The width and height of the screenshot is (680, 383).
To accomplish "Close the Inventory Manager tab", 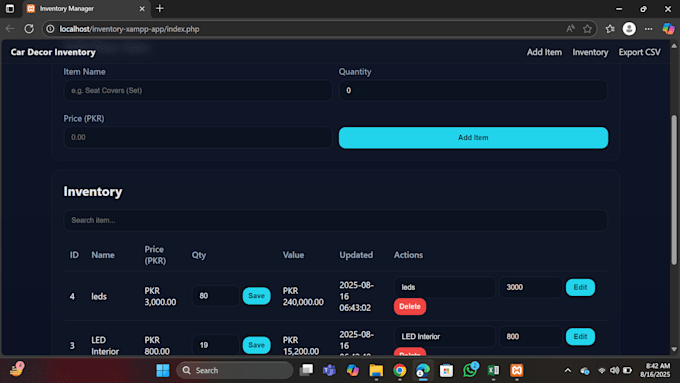I will 142,8.
